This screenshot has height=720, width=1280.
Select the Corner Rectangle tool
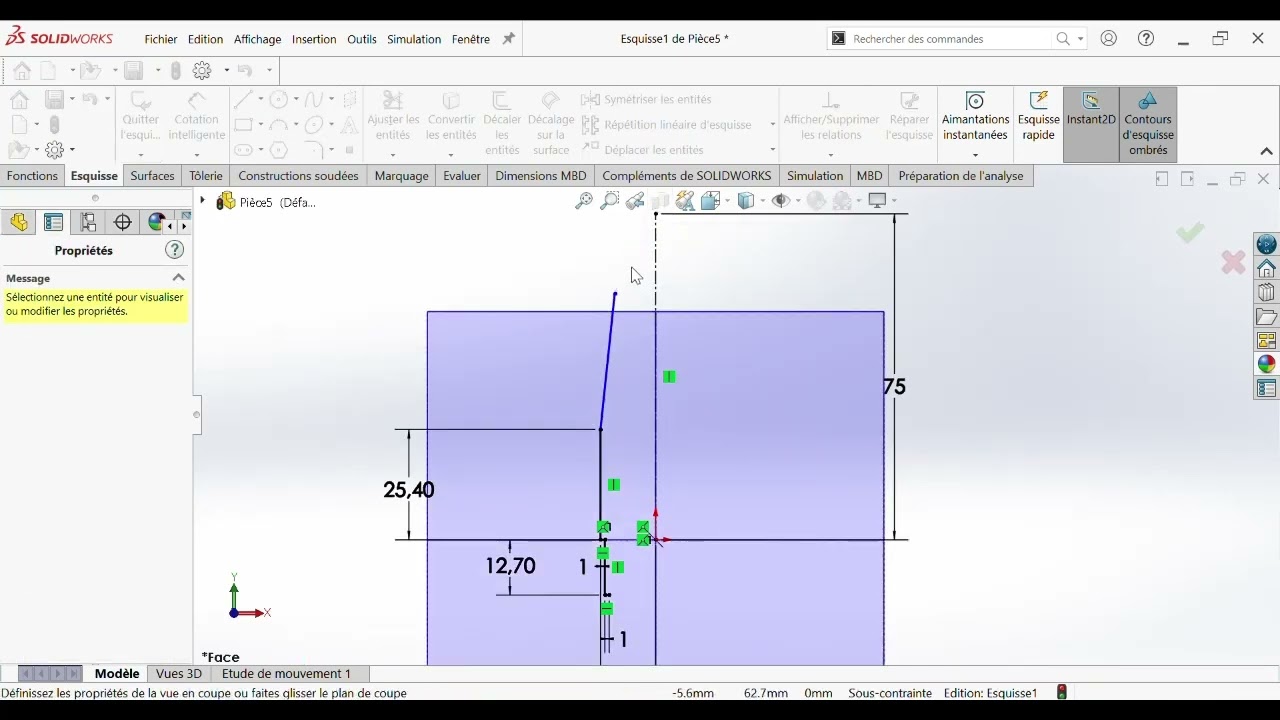coord(242,125)
